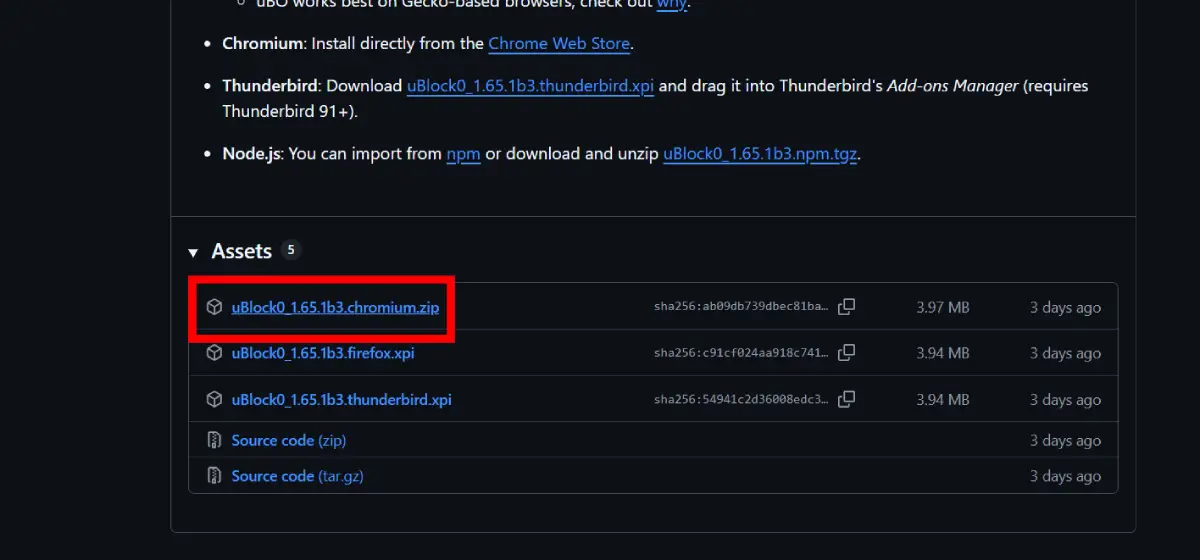1200x560 pixels.
Task: Open the Chrome Web Store link
Action: 559,44
